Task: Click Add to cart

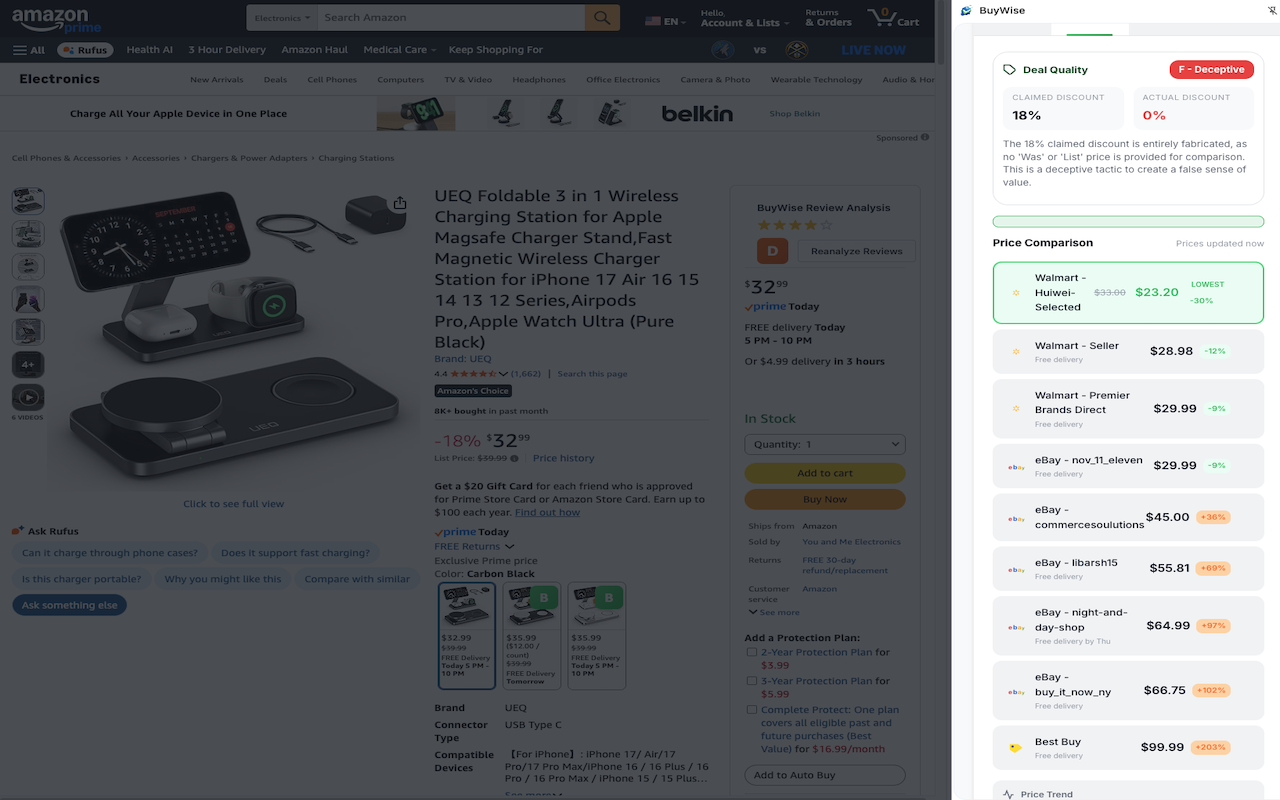Action: [x=825, y=473]
